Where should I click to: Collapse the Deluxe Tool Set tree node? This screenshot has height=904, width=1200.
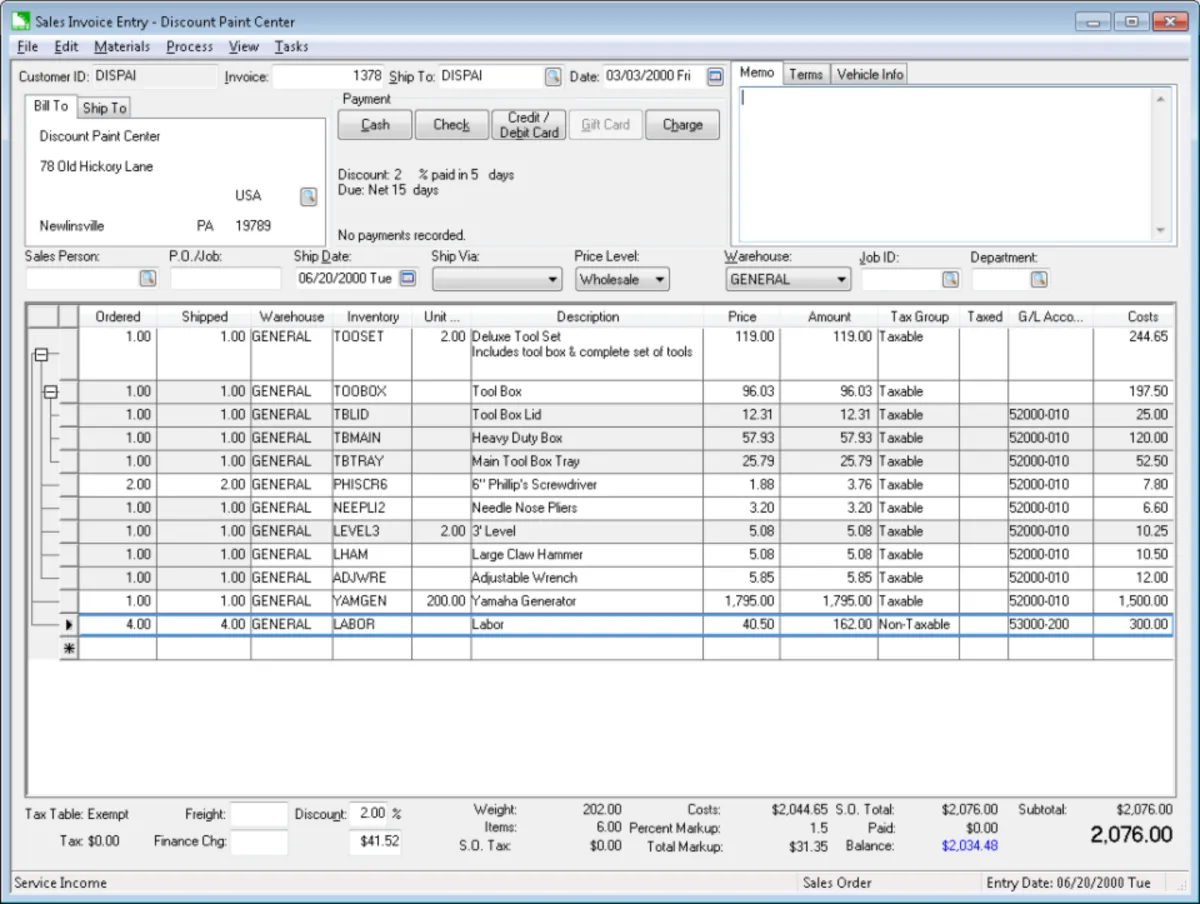[42, 354]
